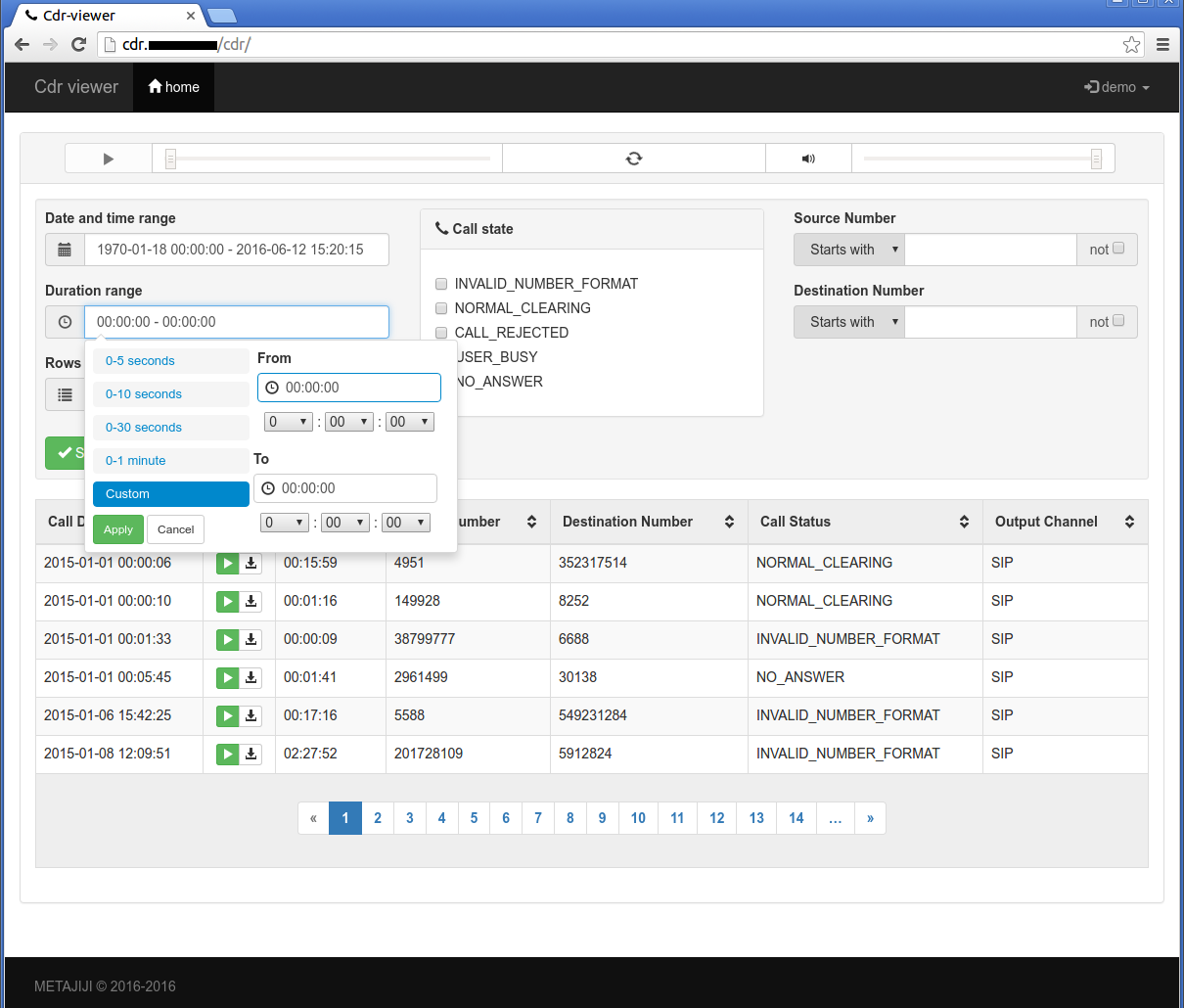Viewport: 1184px width, 1008px height.
Task: Select the 0-5 seconds preset
Action: [x=171, y=361]
